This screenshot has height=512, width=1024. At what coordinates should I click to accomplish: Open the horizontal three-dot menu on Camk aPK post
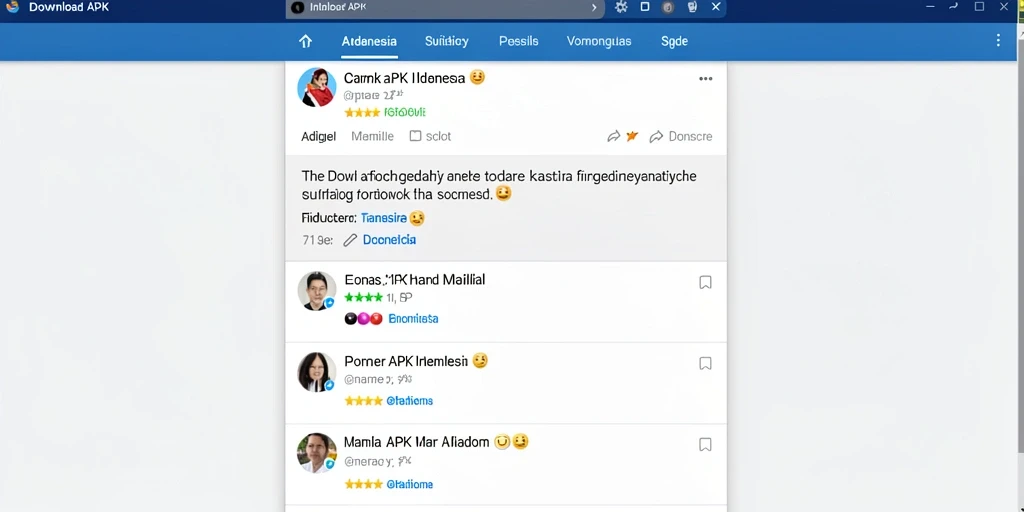click(x=705, y=78)
